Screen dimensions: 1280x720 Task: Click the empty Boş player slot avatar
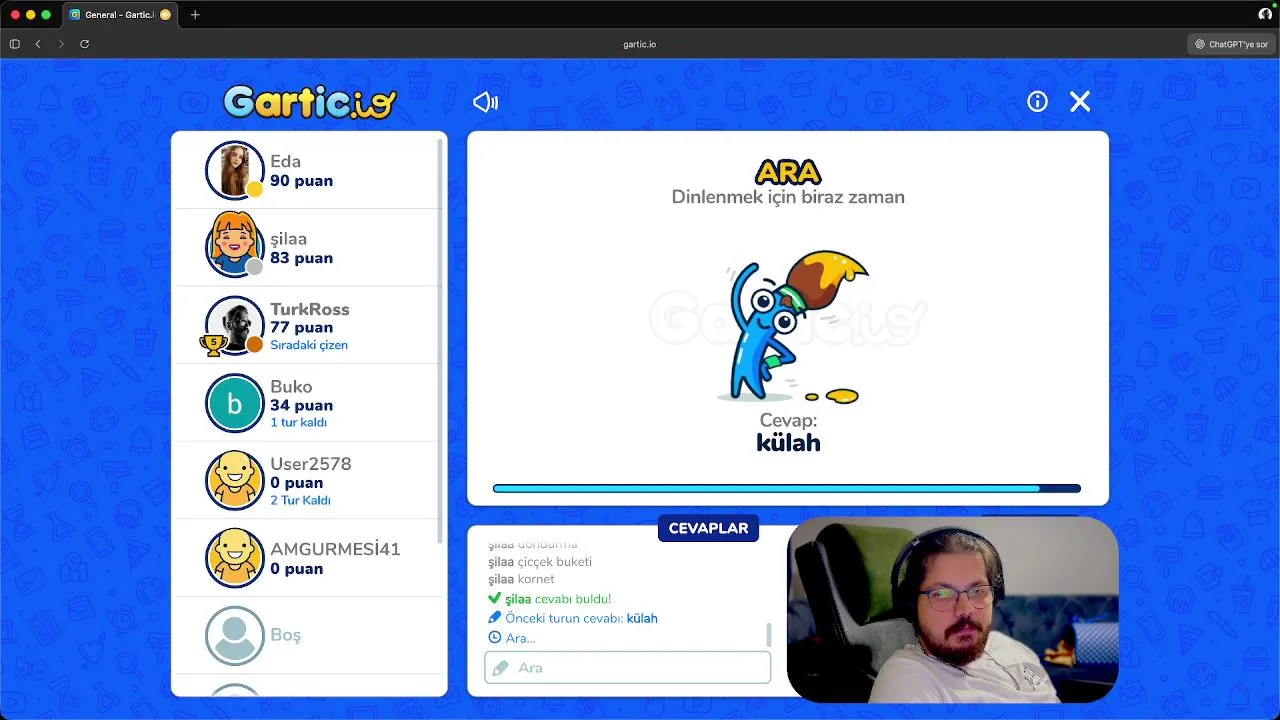coord(235,635)
